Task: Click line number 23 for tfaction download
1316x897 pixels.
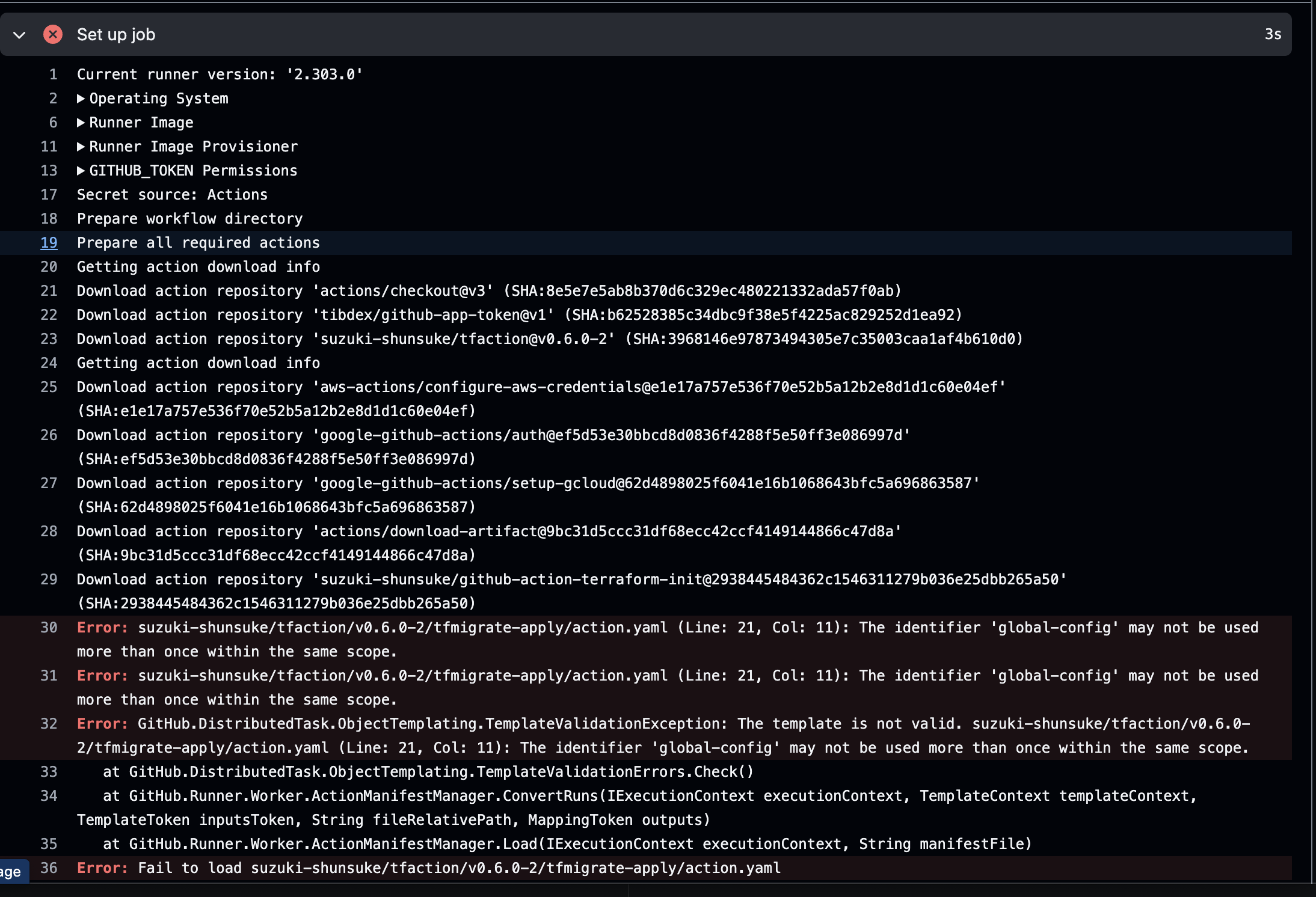Action: pos(49,338)
